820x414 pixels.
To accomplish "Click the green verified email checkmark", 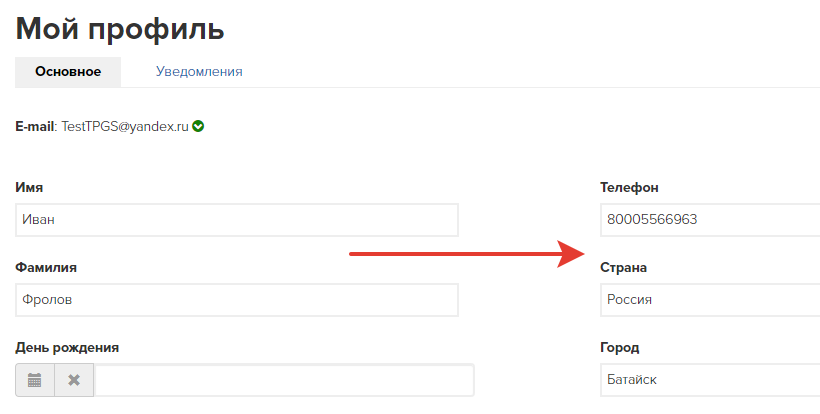I will point(198,127).
